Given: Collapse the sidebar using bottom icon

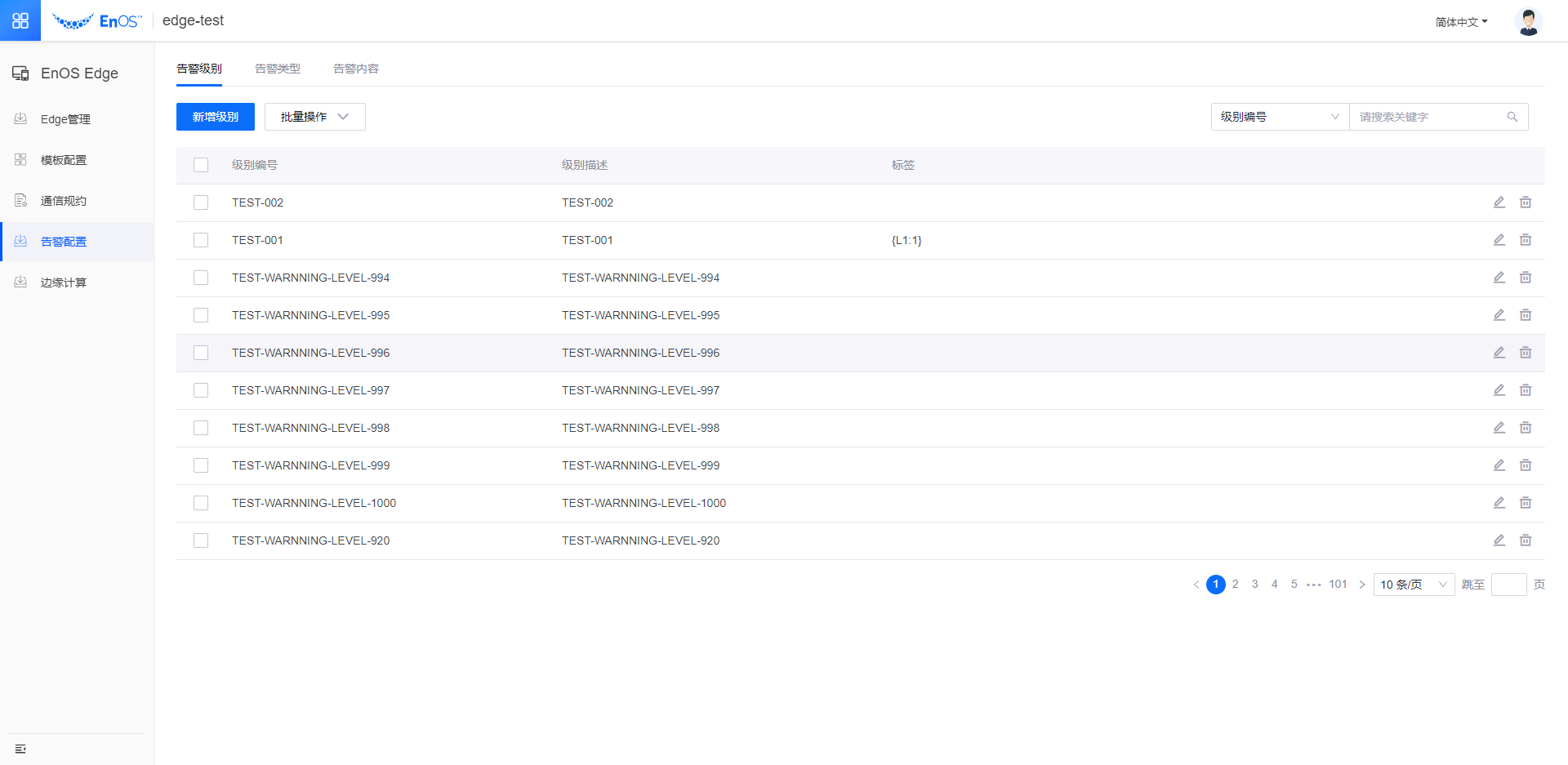Looking at the screenshot, I should click(20, 749).
